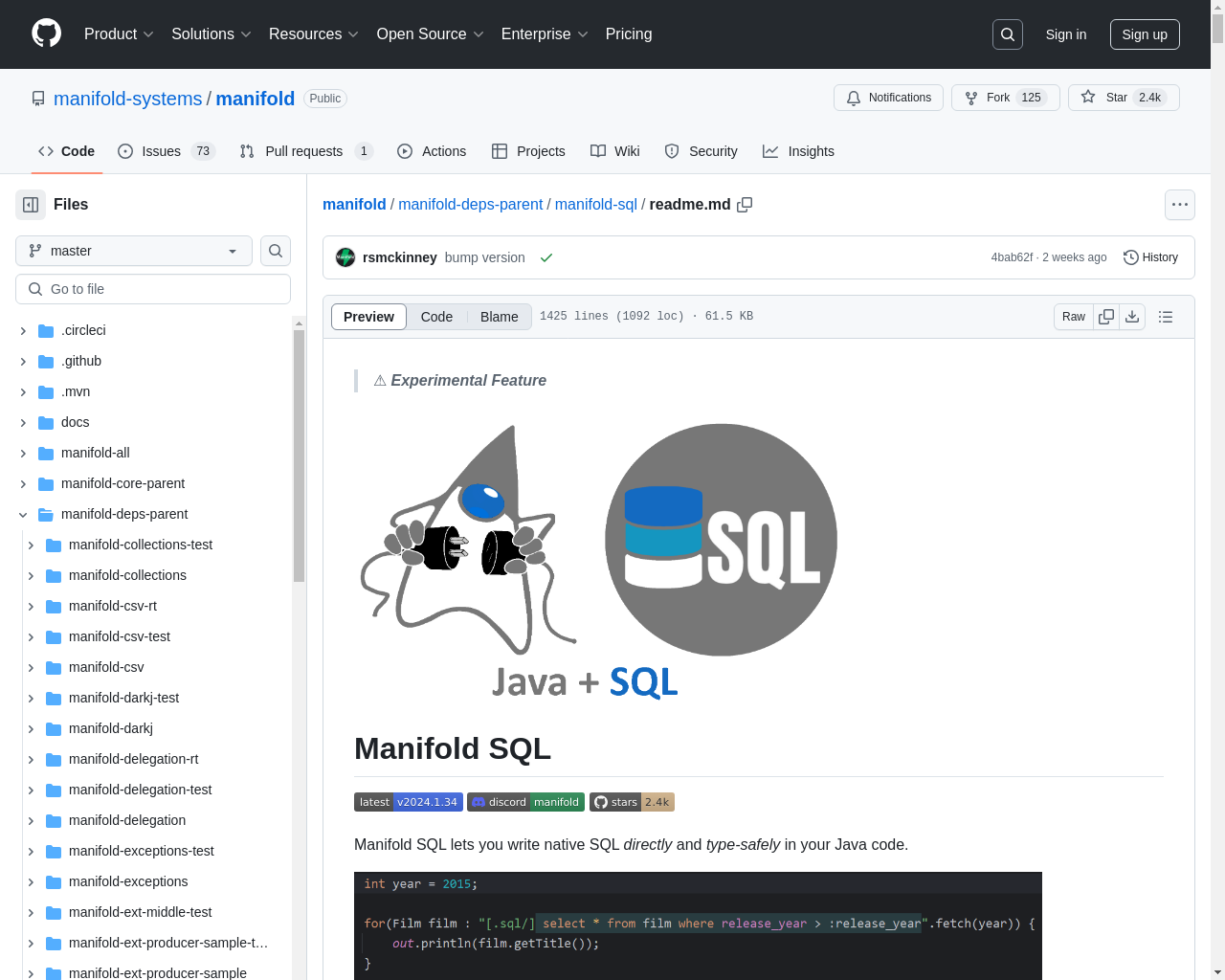Open the Resources menu dropdown

tap(314, 34)
